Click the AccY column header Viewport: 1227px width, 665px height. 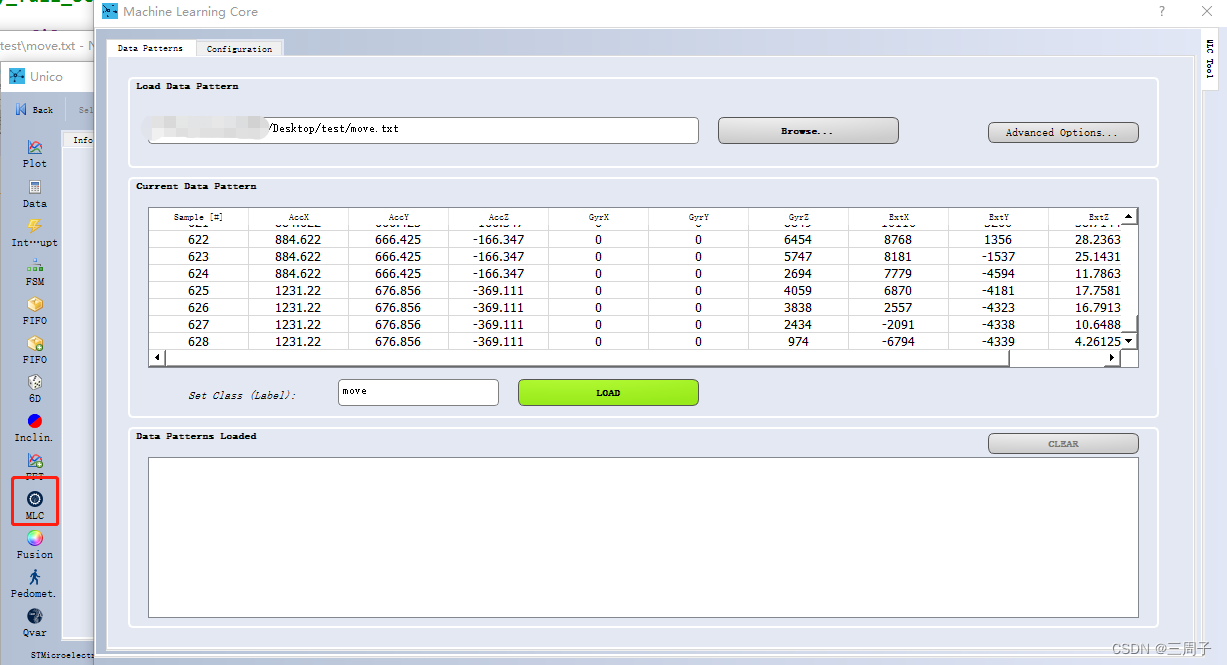[398, 217]
